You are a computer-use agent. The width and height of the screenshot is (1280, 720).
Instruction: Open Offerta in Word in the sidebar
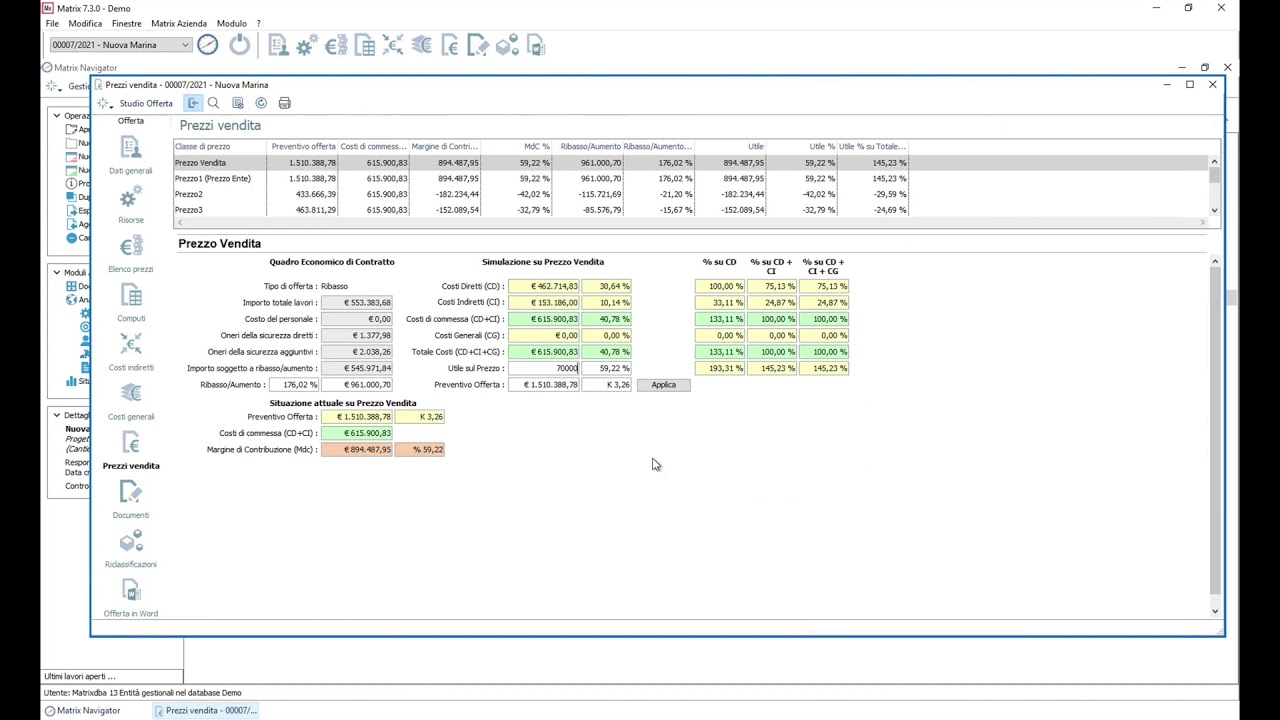[131, 597]
